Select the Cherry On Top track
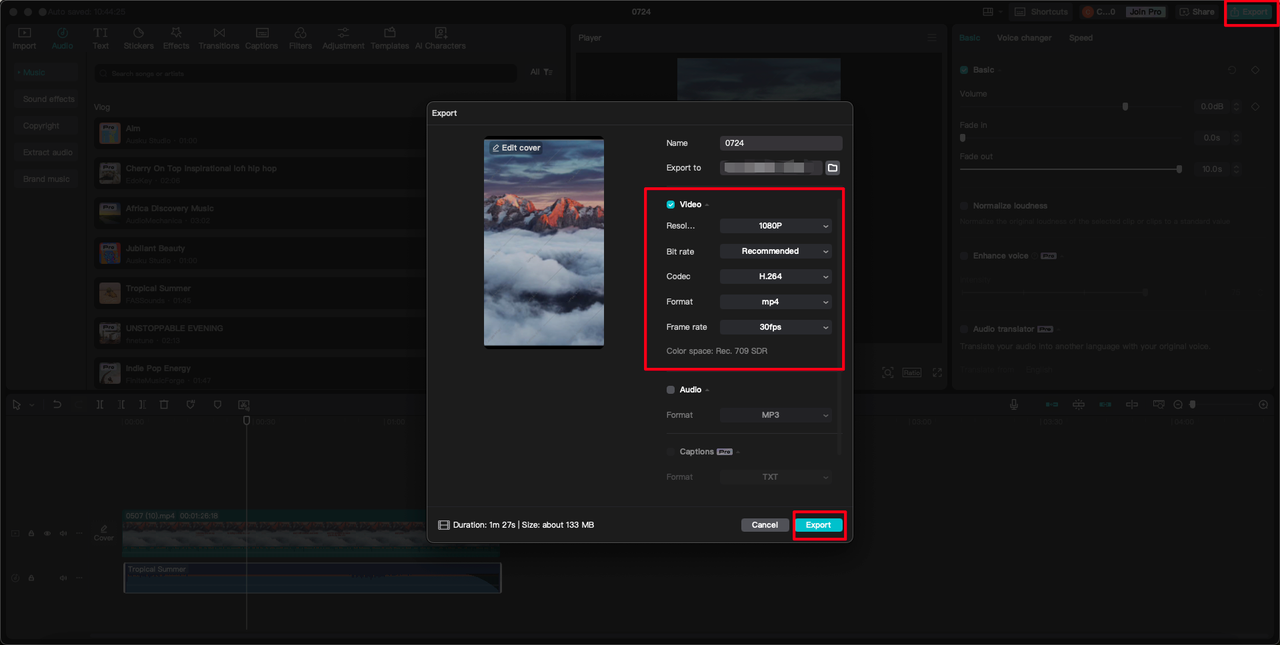Viewport: 1280px width, 645px height. click(x=262, y=174)
